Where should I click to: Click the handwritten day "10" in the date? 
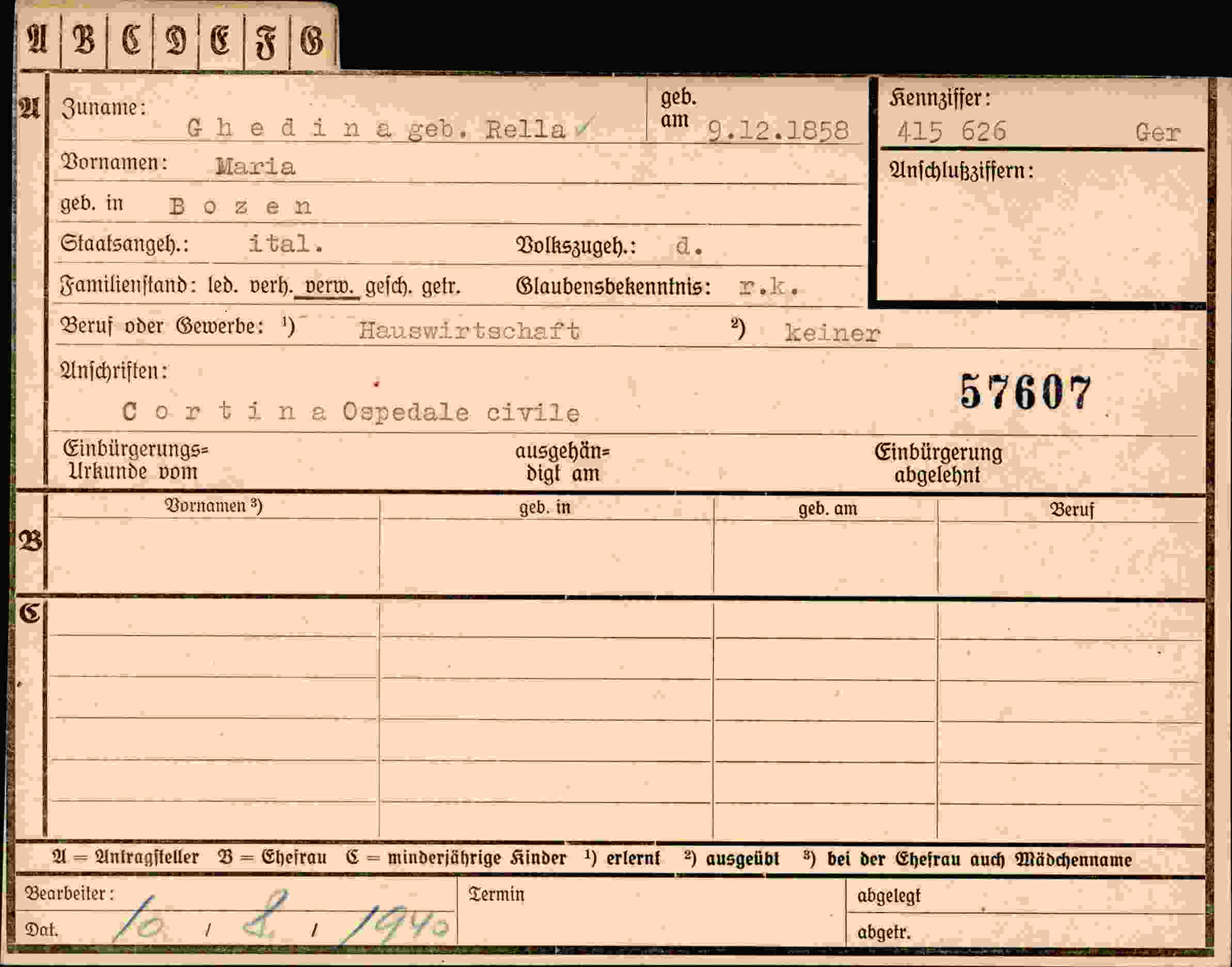click(139, 919)
